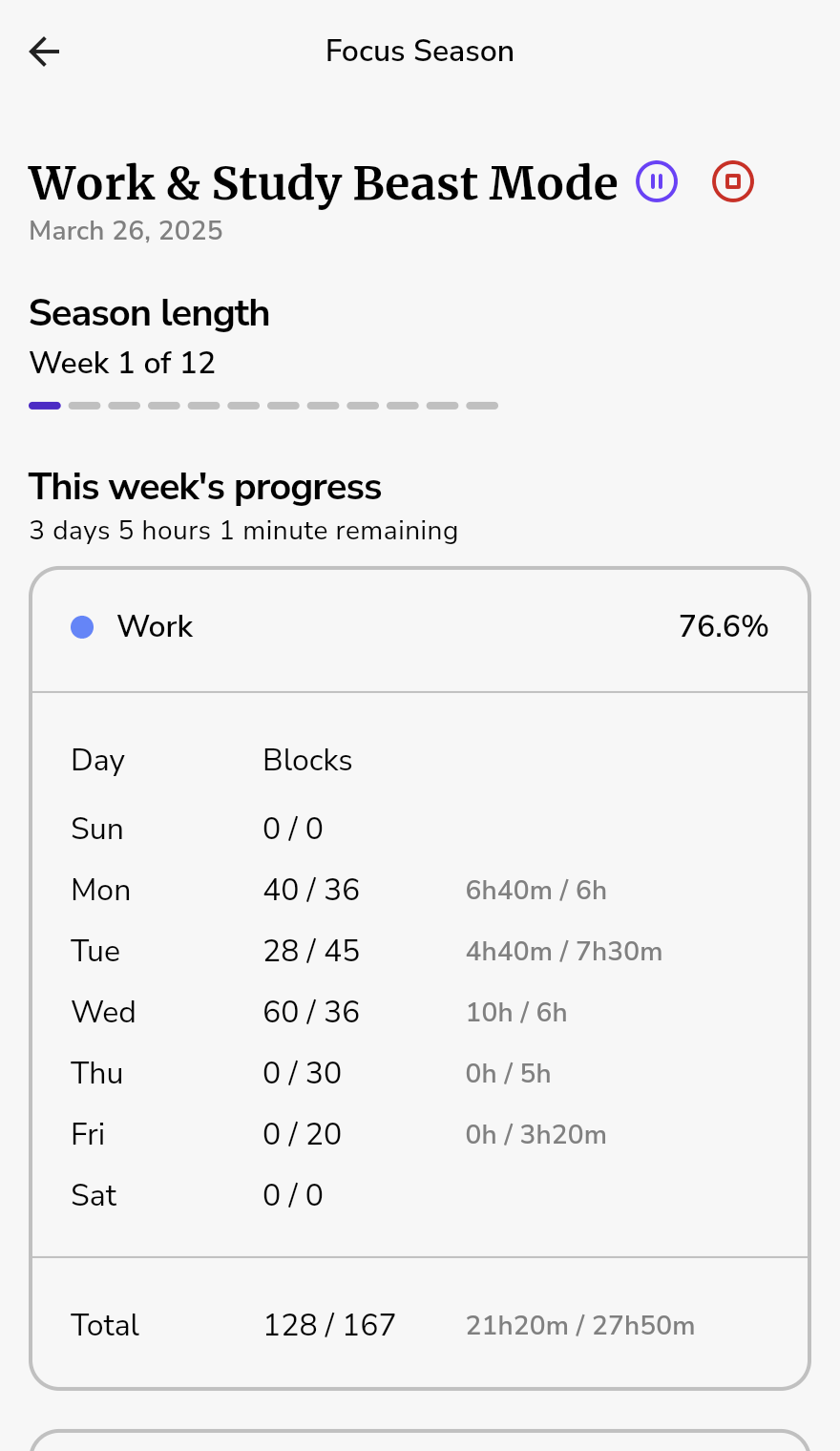Image resolution: width=840 pixels, height=1451 pixels.
Task: Pause the focus season
Action: 657,181
